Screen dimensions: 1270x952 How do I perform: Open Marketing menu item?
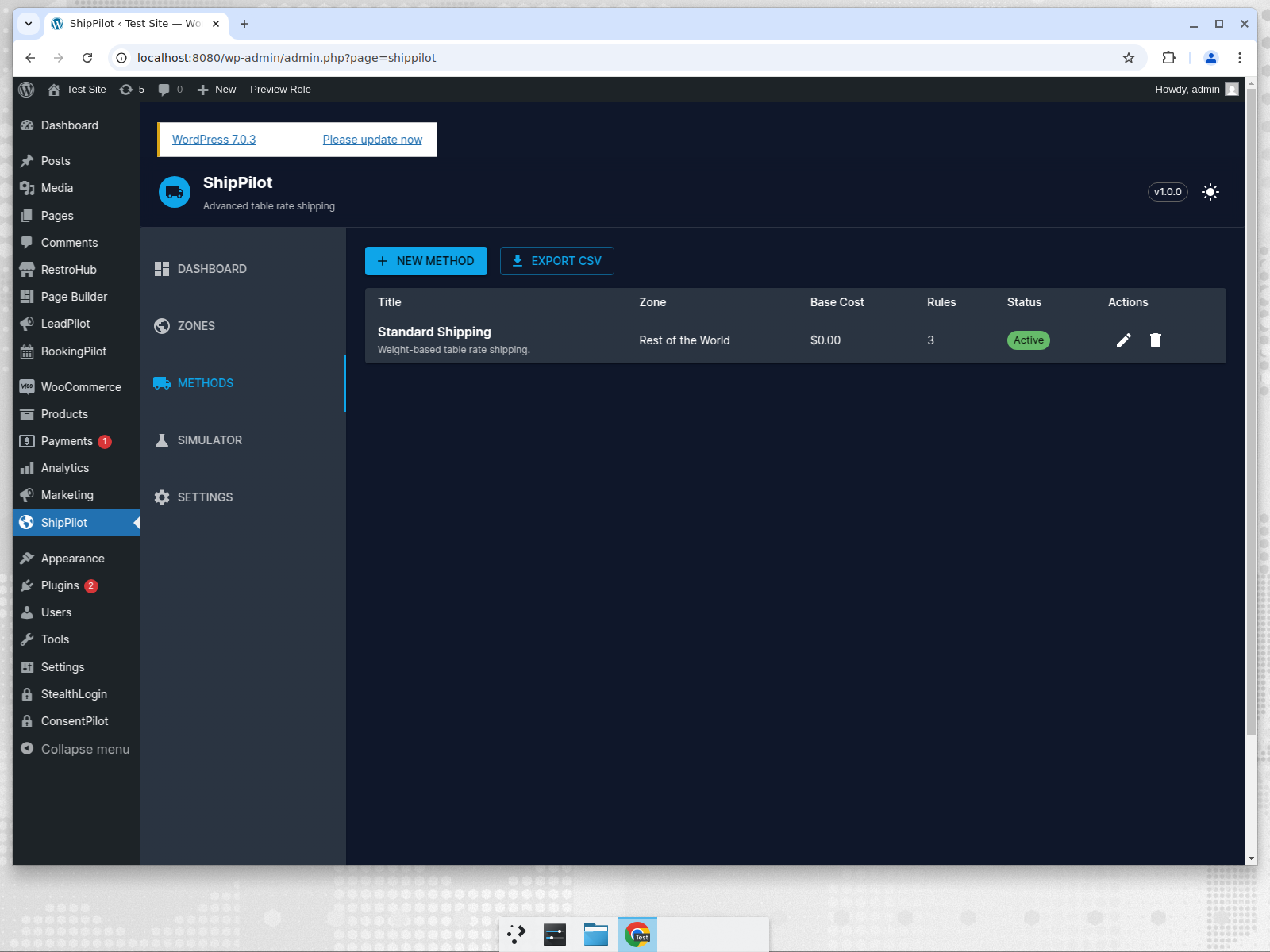click(x=76, y=495)
